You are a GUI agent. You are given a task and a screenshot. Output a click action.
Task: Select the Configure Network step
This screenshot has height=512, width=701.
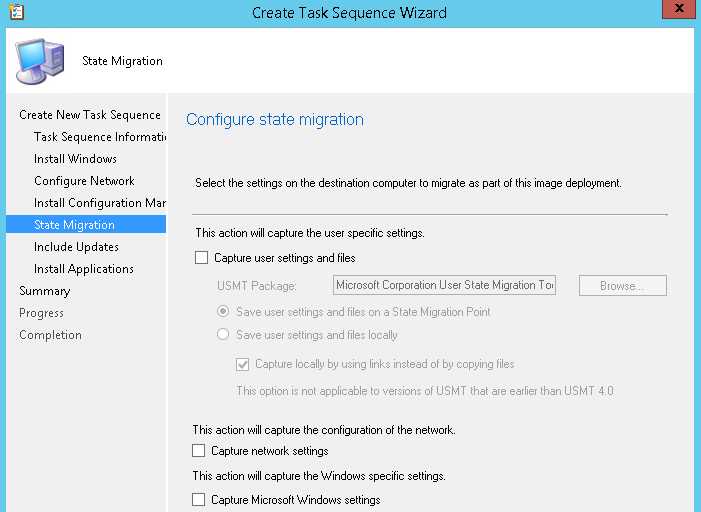(84, 181)
